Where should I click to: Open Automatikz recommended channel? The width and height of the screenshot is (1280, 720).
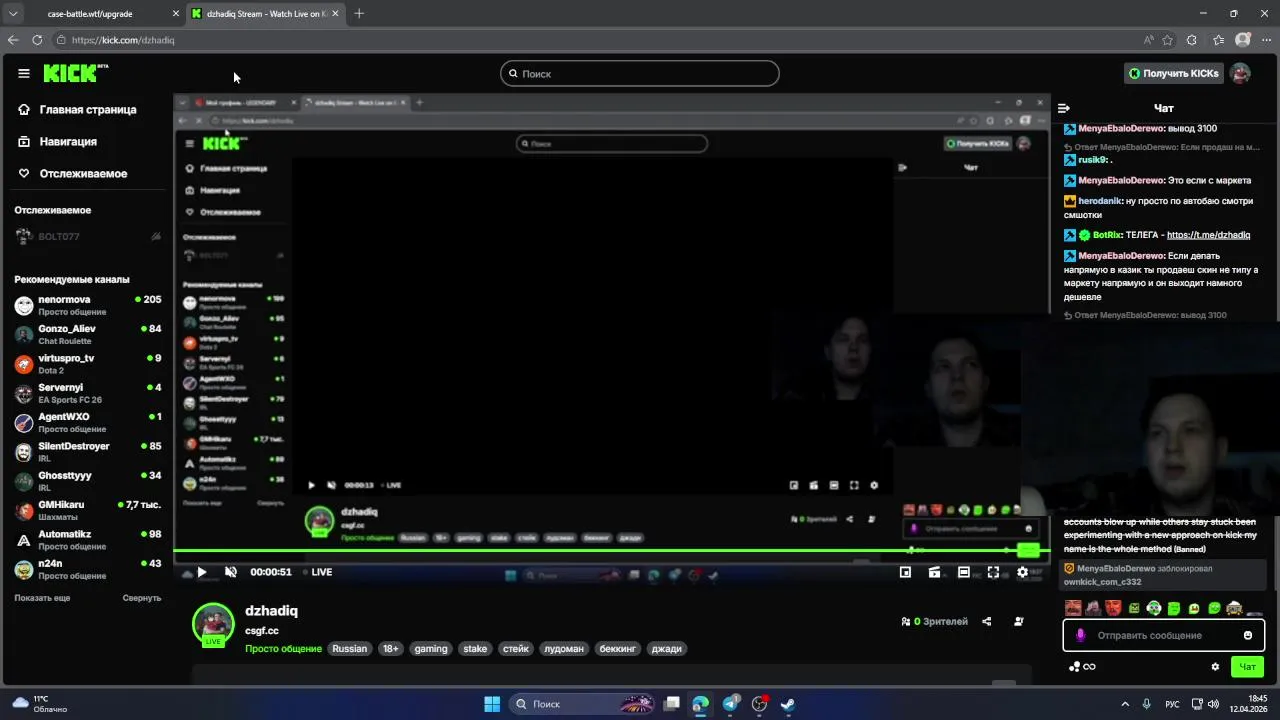pos(87,540)
